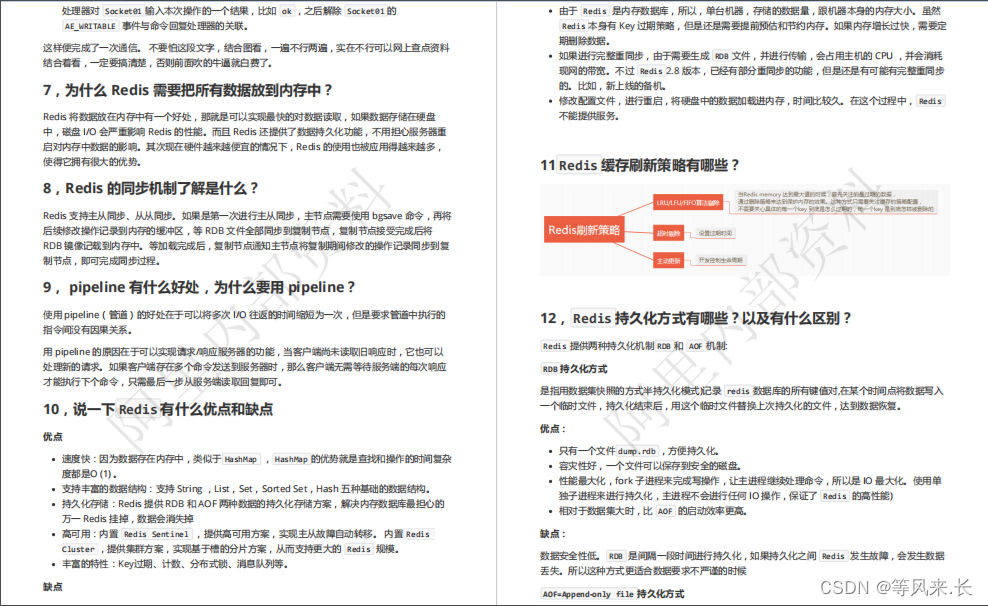
Task: Click heading "12，Redis 持久化方式有哪些？以及有什么区别？"
Action: pos(696,319)
